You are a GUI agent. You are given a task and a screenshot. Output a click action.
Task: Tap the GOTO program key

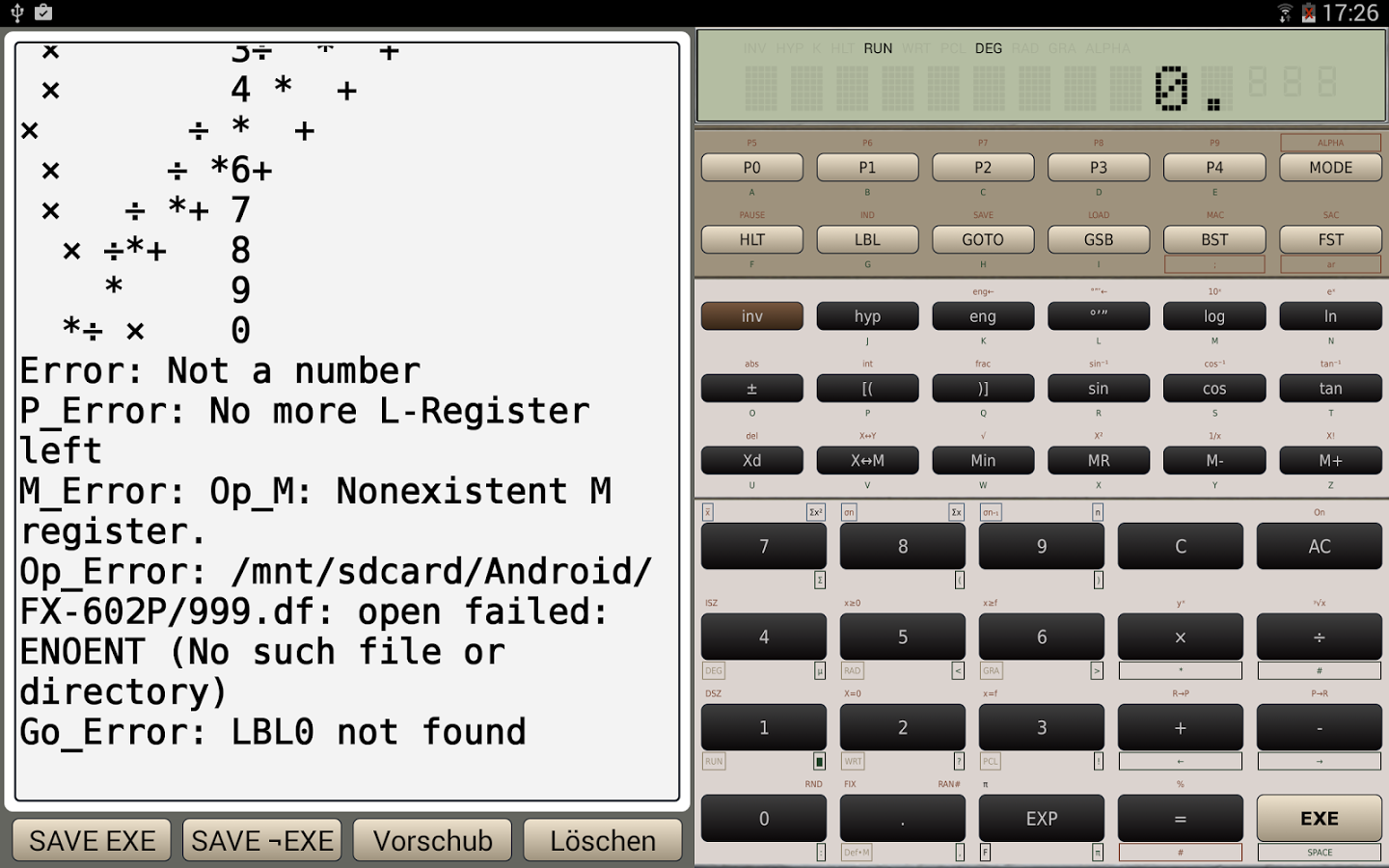tap(983, 240)
